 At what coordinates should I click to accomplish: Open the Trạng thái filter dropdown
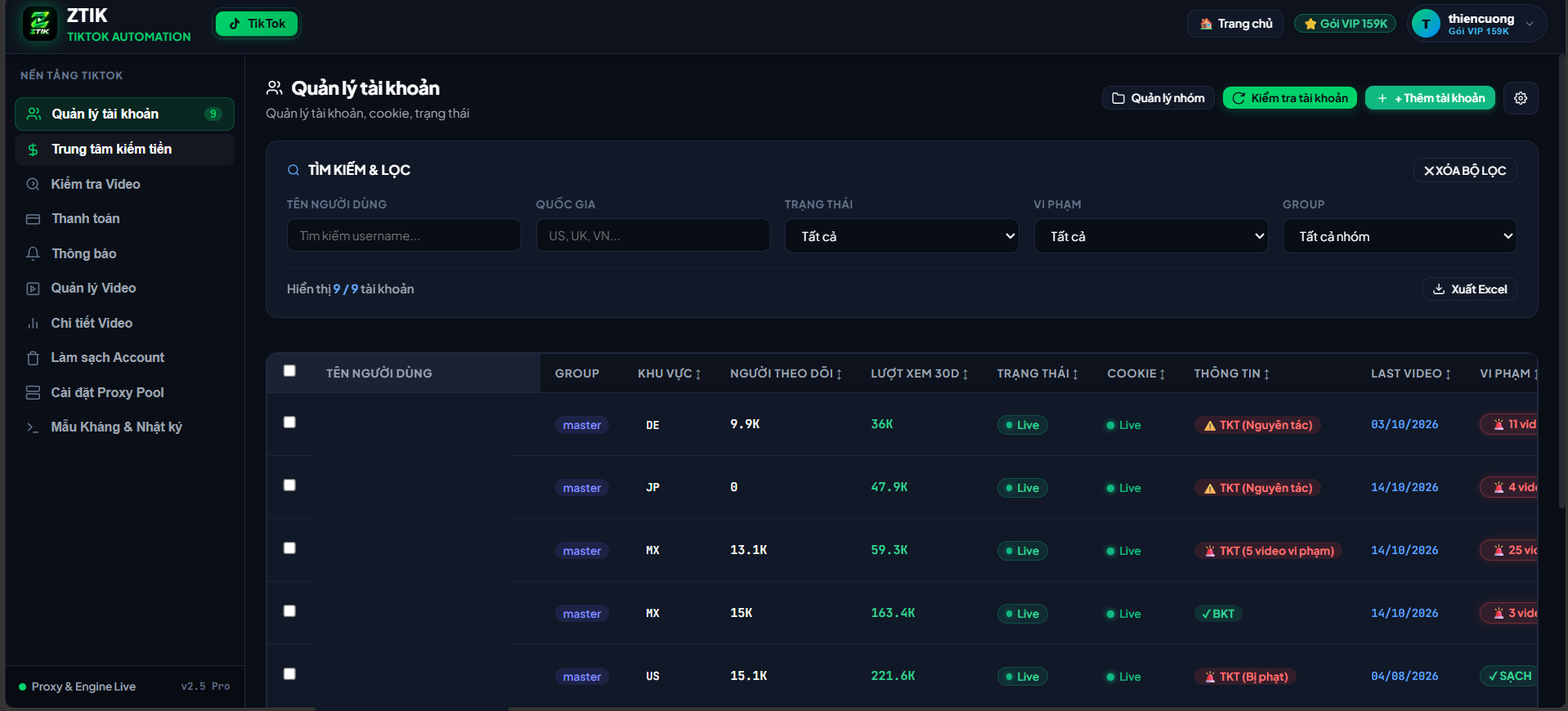(x=902, y=236)
